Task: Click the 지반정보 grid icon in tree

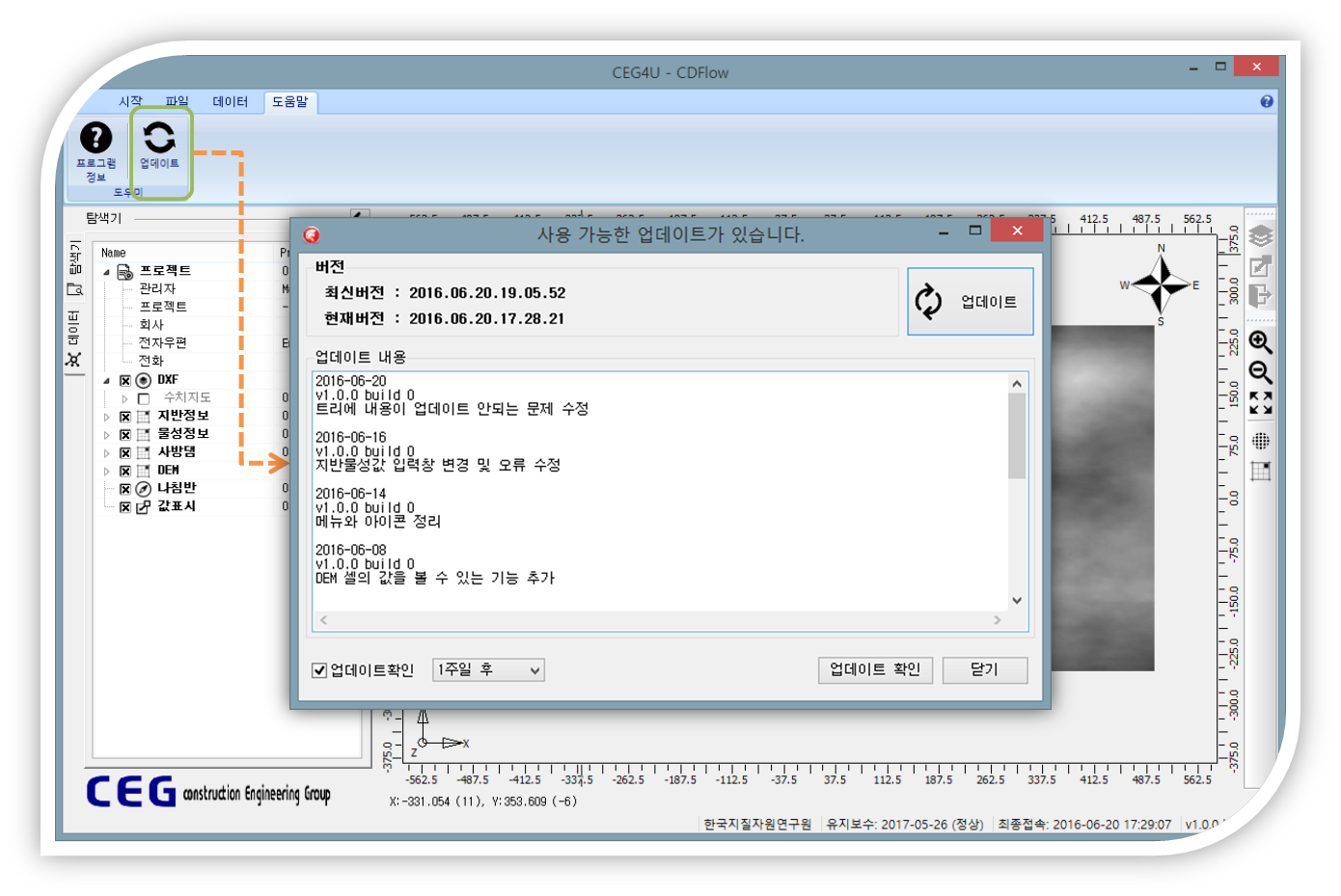Action: click(x=144, y=417)
